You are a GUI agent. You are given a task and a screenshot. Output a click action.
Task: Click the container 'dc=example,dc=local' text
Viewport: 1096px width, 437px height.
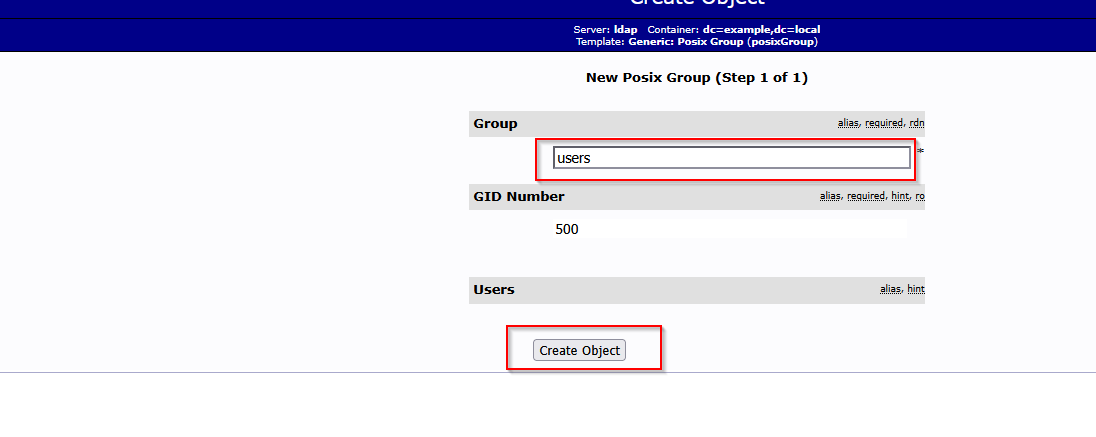[x=761, y=30]
